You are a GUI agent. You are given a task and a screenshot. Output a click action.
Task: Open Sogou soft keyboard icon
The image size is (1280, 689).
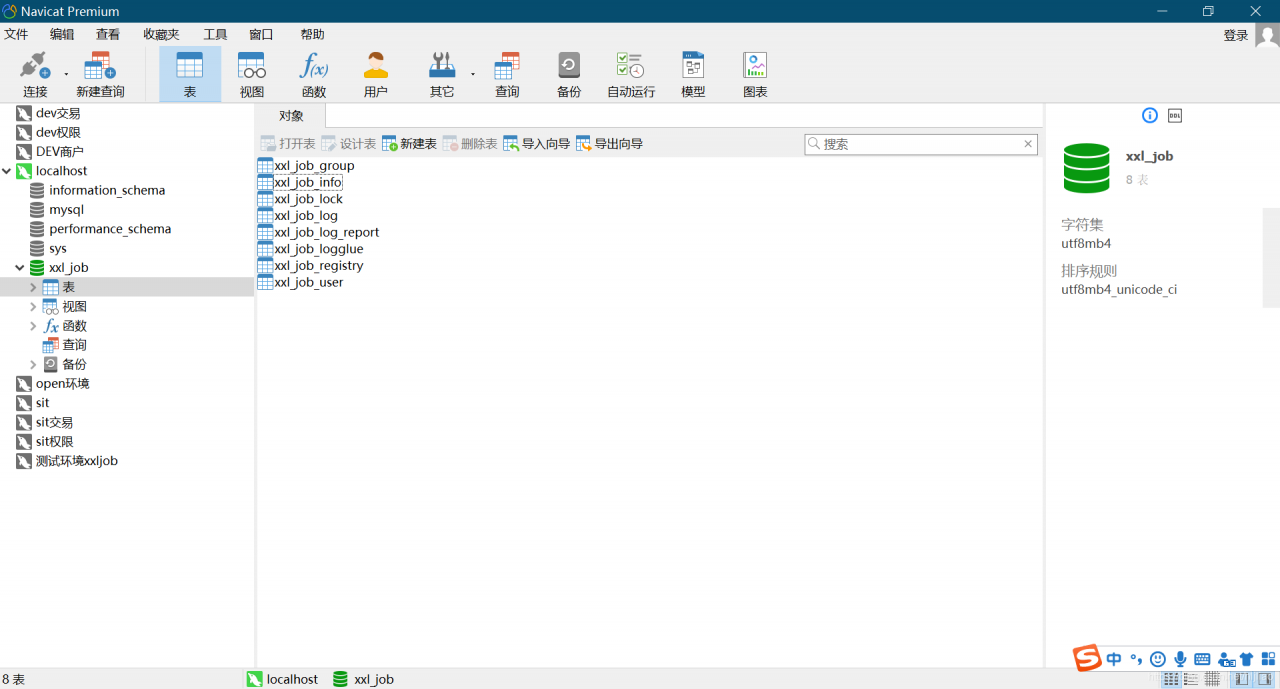[1202, 659]
